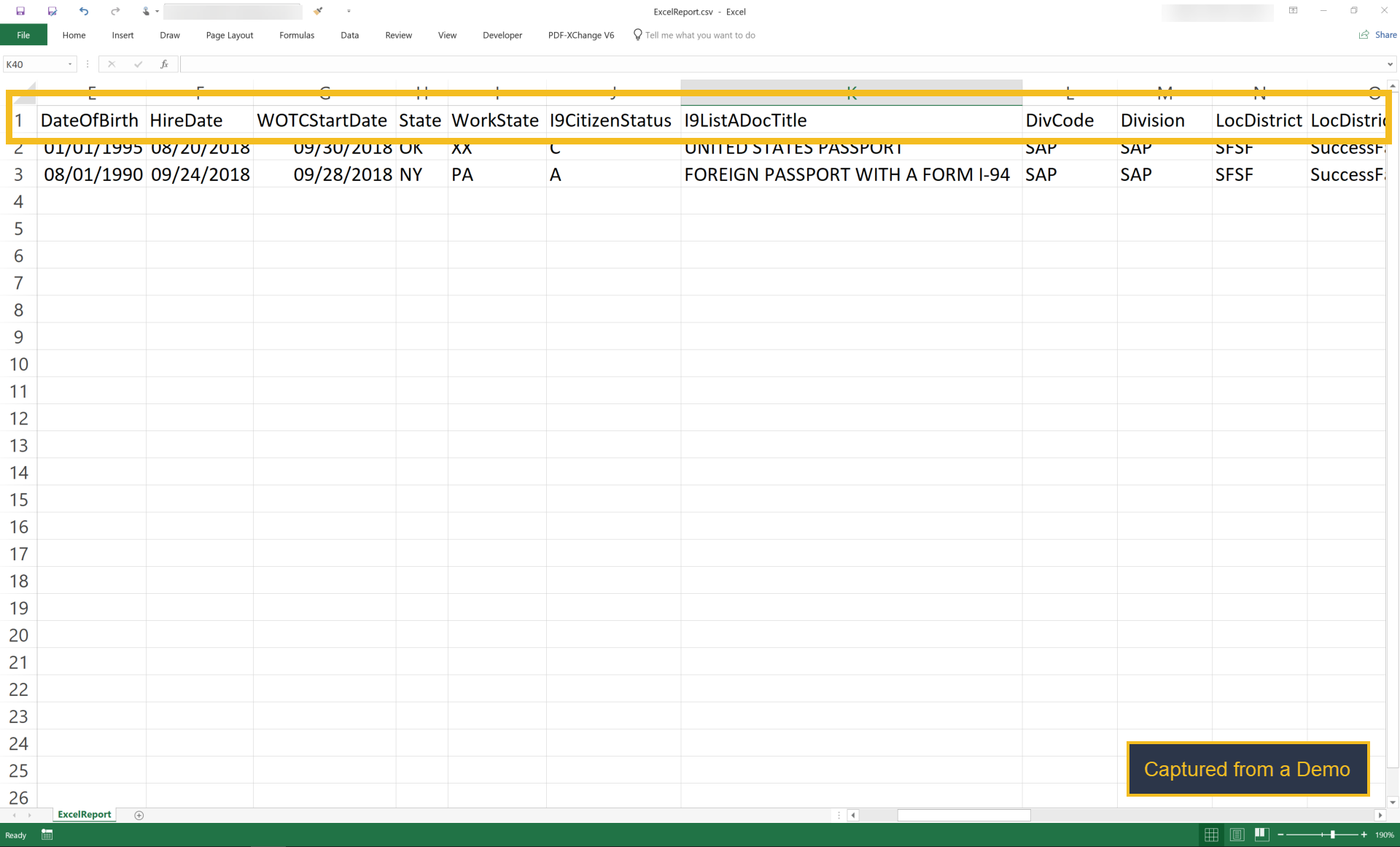This screenshot has width=1400, height=847.
Task: Switch to the Review tab
Action: (398, 35)
